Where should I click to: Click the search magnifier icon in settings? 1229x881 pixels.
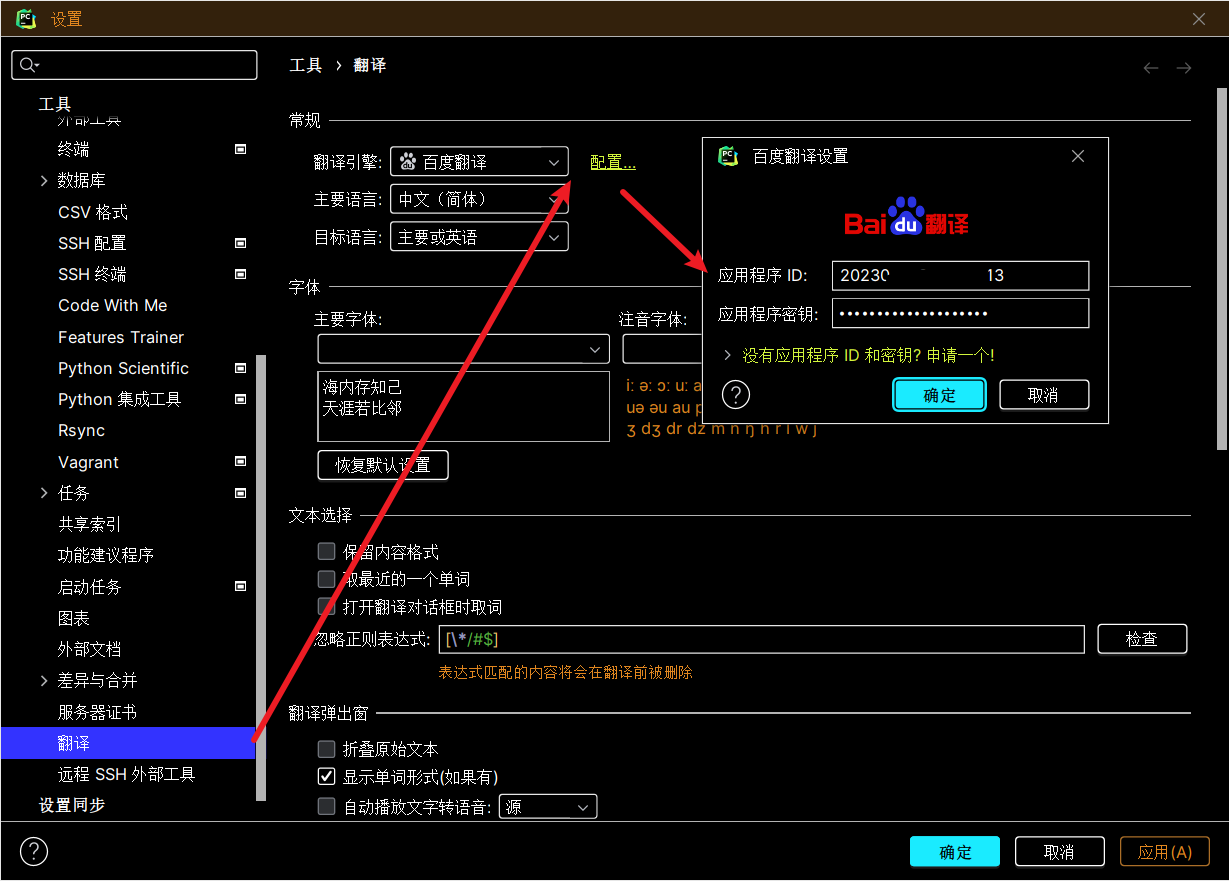28,65
